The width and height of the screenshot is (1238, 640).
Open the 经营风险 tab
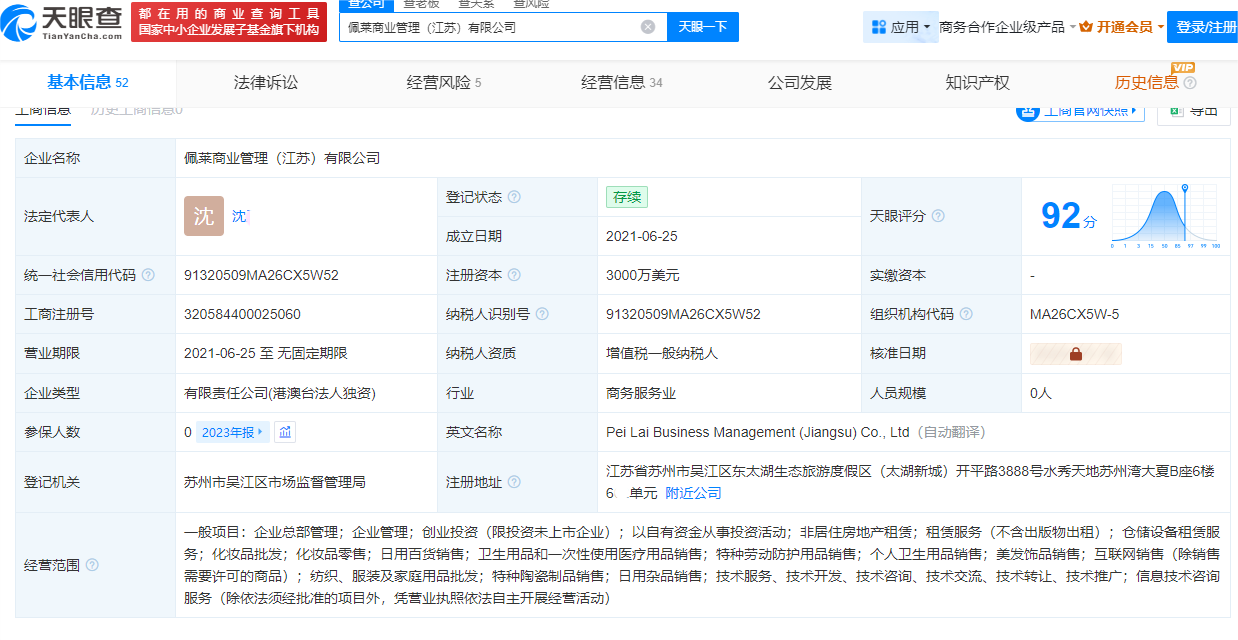click(x=443, y=83)
